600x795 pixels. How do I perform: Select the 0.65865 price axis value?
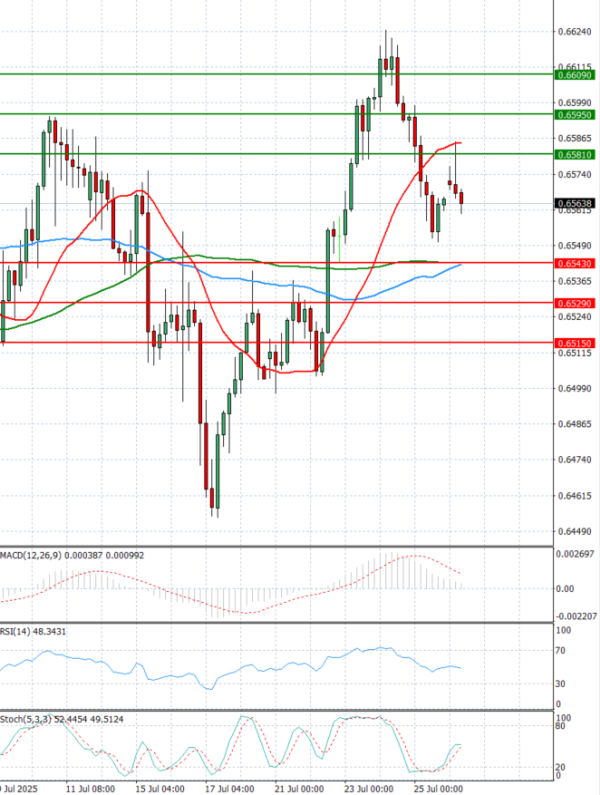click(x=575, y=138)
